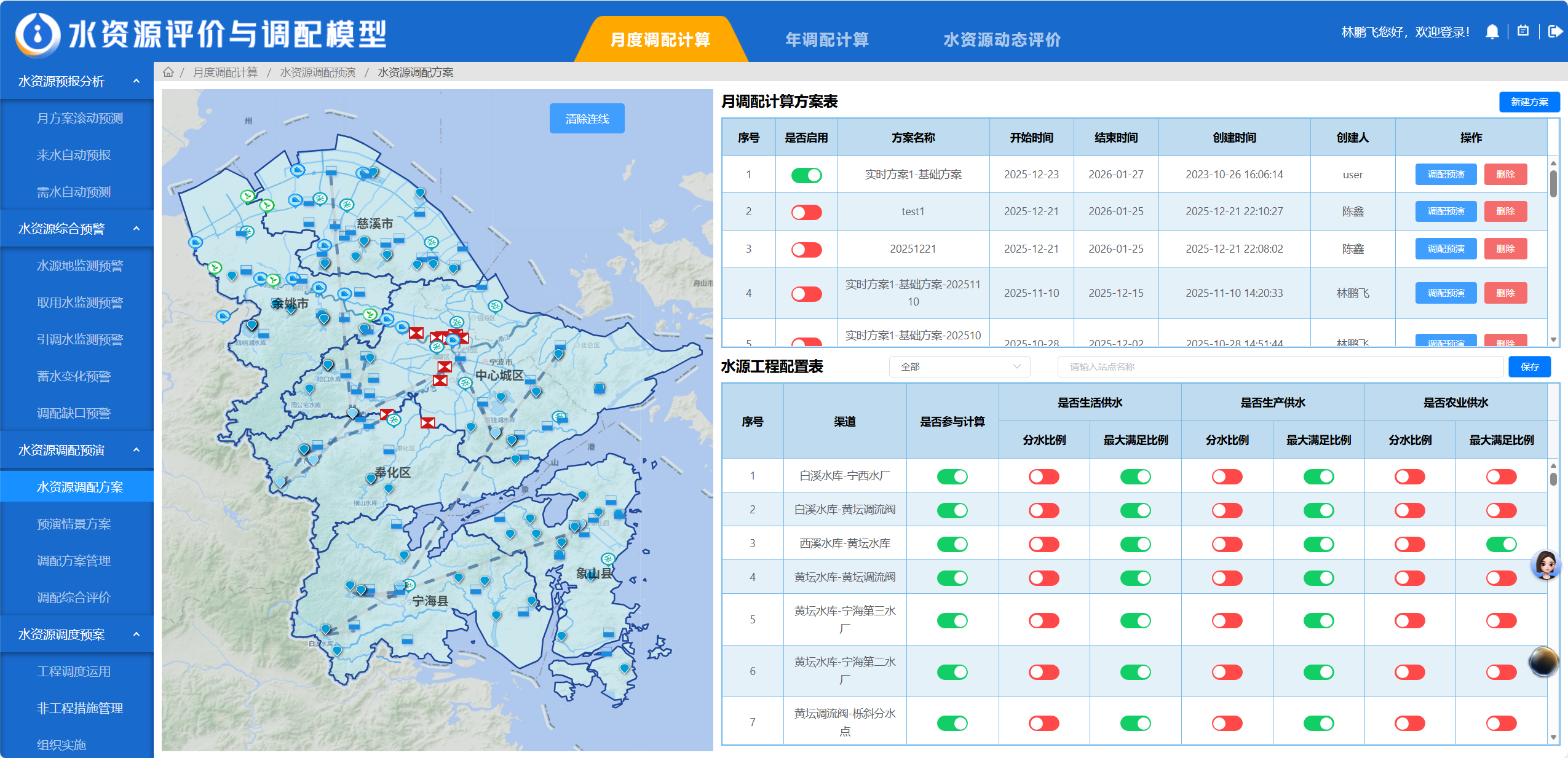Screen dimensions: 1568x758
Task: Click the logout icon at top right
Action: click(1554, 31)
